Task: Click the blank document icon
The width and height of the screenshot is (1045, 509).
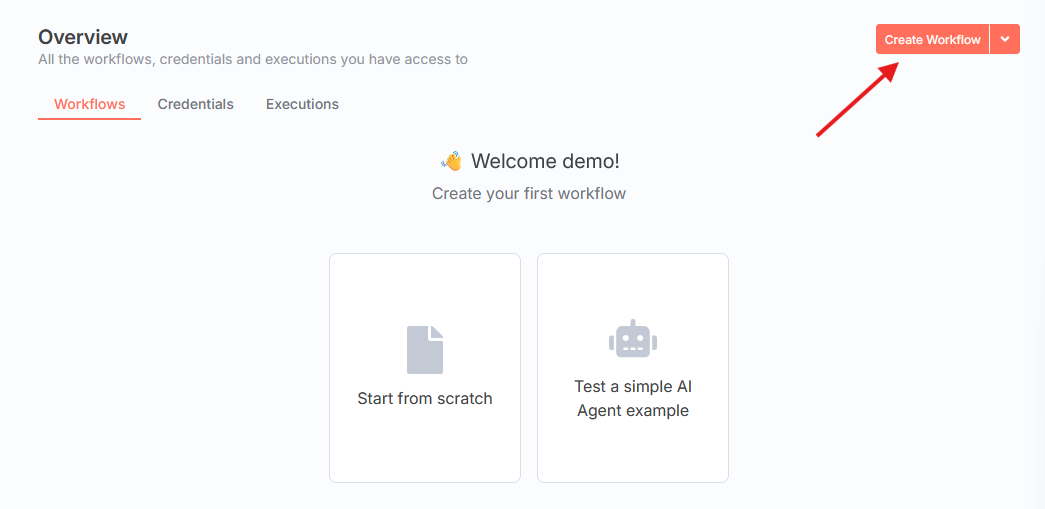Action: pos(425,349)
